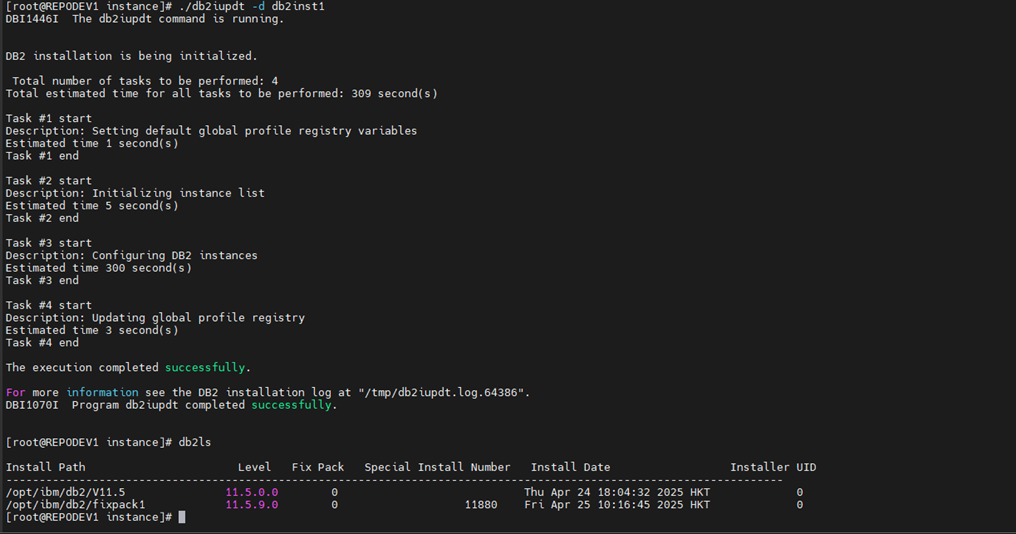Click the special install number 11880
Screen dimensions: 1016x534
[x=481, y=505]
